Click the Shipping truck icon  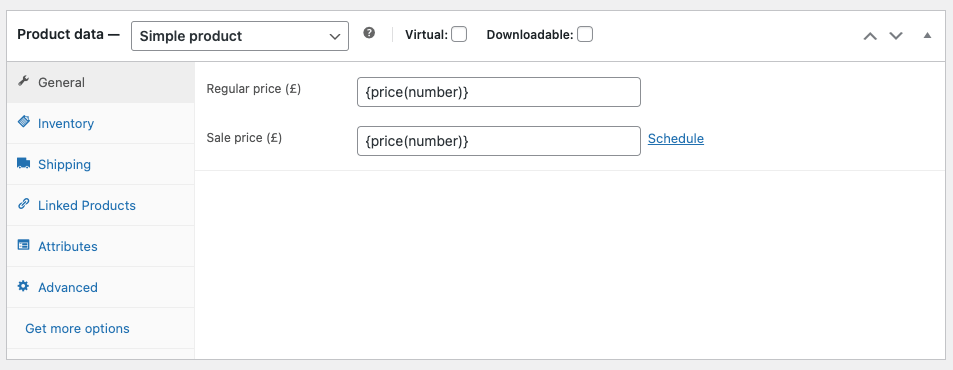[24, 163]
